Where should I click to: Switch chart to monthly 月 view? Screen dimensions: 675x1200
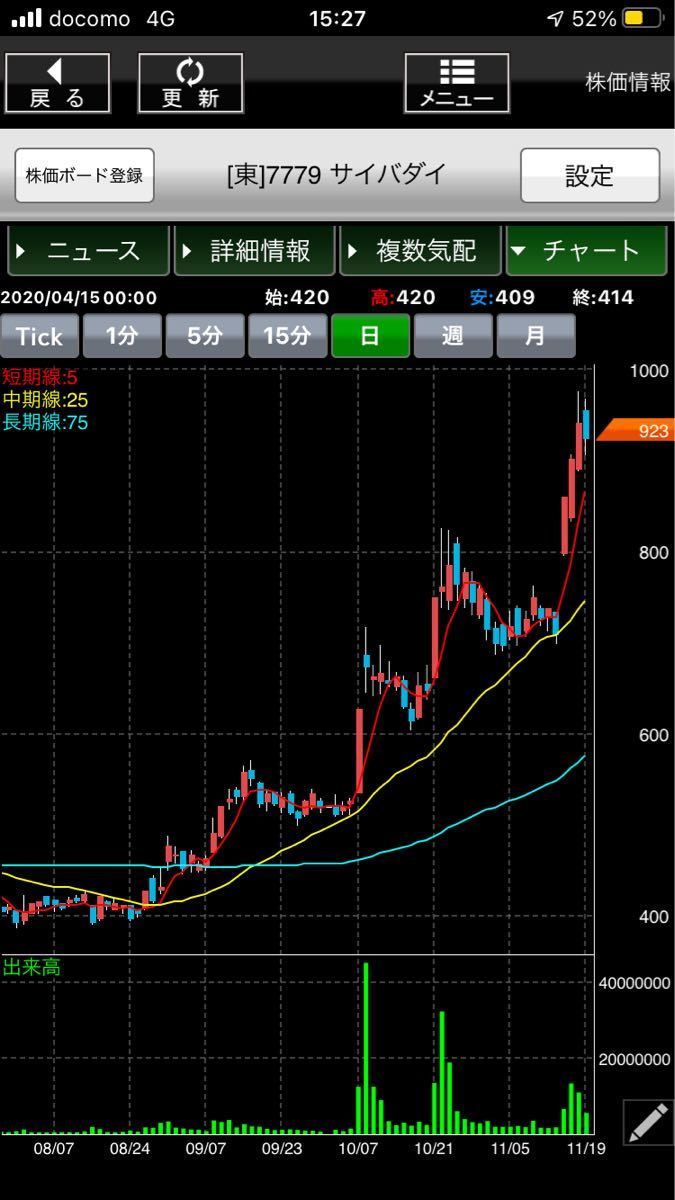click(x=536, y=336)
